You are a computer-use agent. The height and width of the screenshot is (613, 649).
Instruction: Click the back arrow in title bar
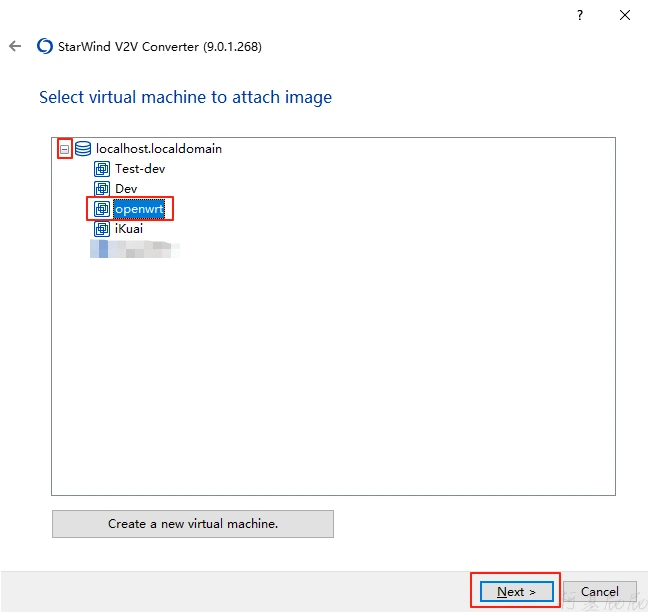pyautogui.click(x=15, y=46)
